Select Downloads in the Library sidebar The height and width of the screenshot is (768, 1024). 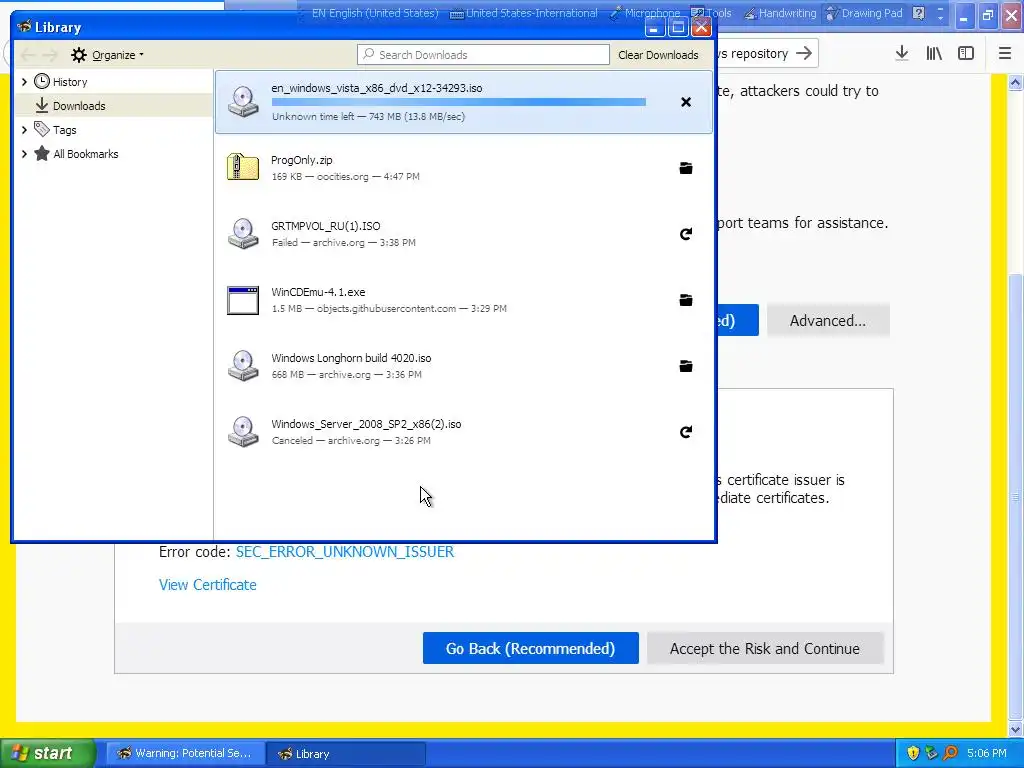coord(114,106)
